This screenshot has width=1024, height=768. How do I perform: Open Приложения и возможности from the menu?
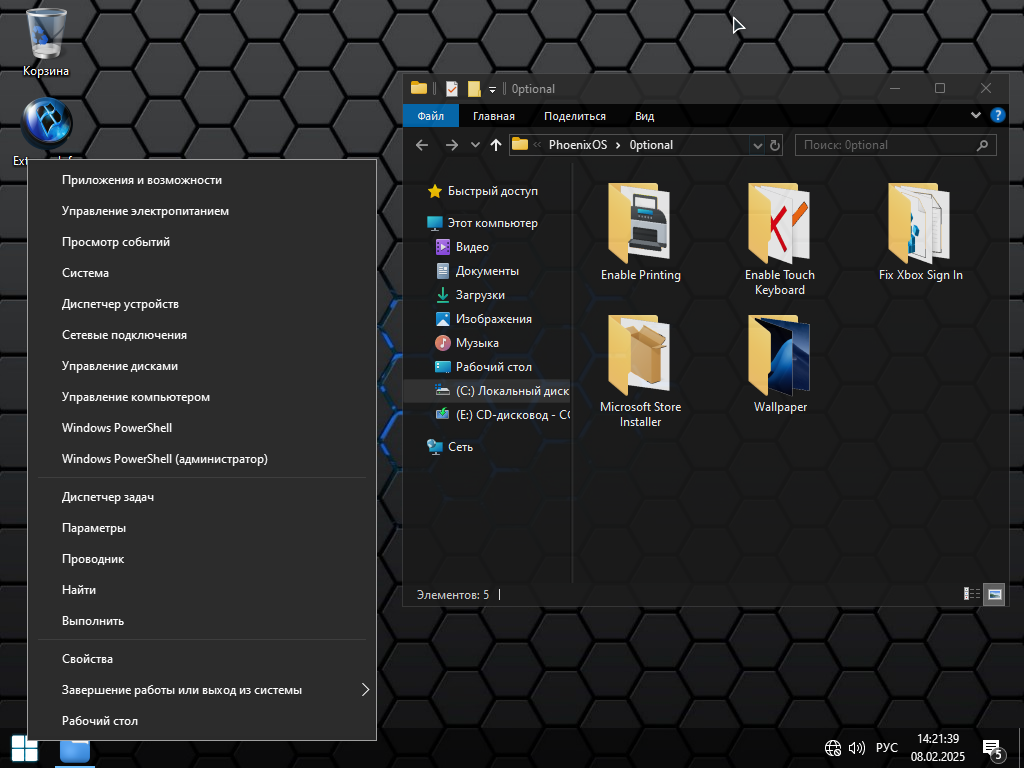[x=202, y=180]
